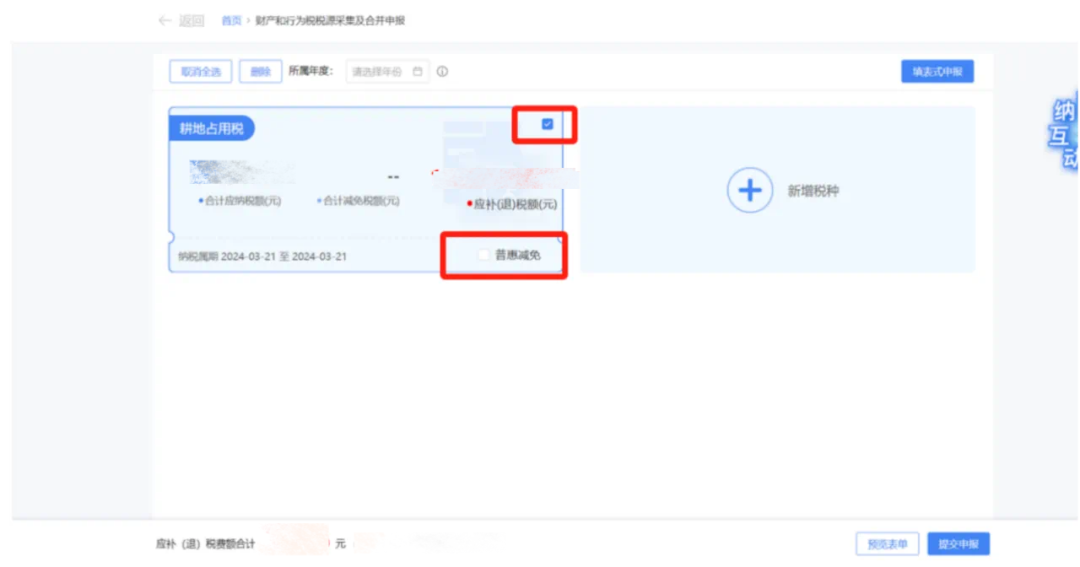Click the 新增税种 label
This screenshot has width=1080, height=567.
click(x=813, y=191)
